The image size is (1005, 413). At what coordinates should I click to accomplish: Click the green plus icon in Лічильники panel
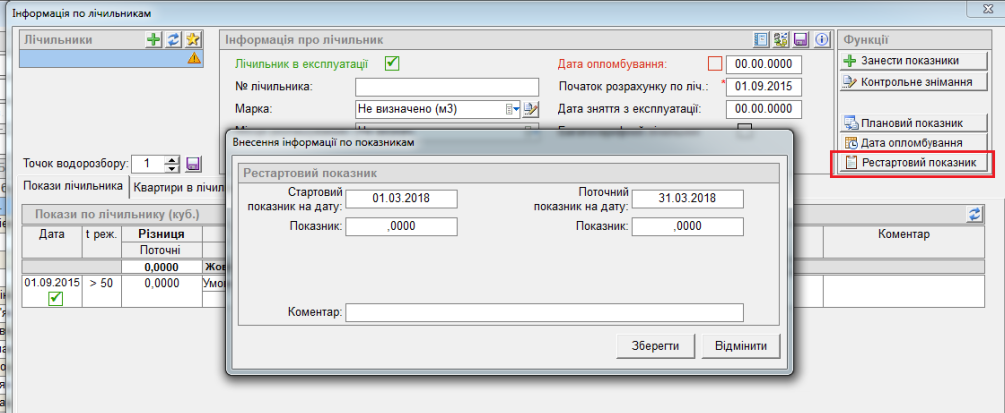pos(154,40)
